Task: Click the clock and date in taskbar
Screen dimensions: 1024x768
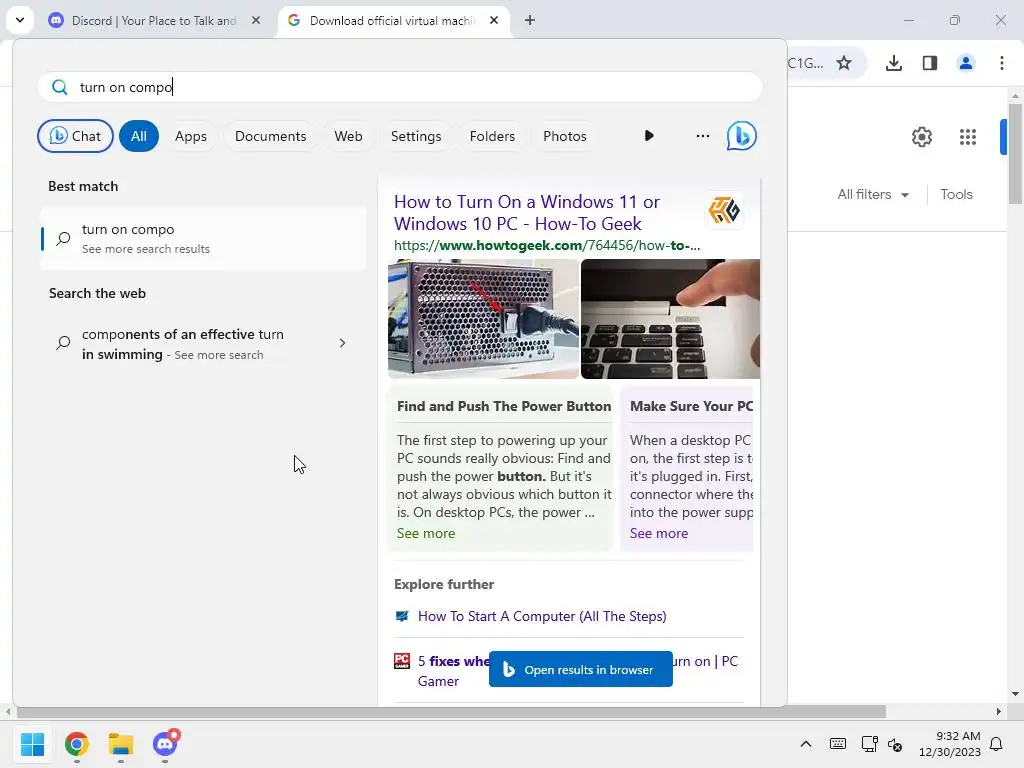Action: coord(950,744)
